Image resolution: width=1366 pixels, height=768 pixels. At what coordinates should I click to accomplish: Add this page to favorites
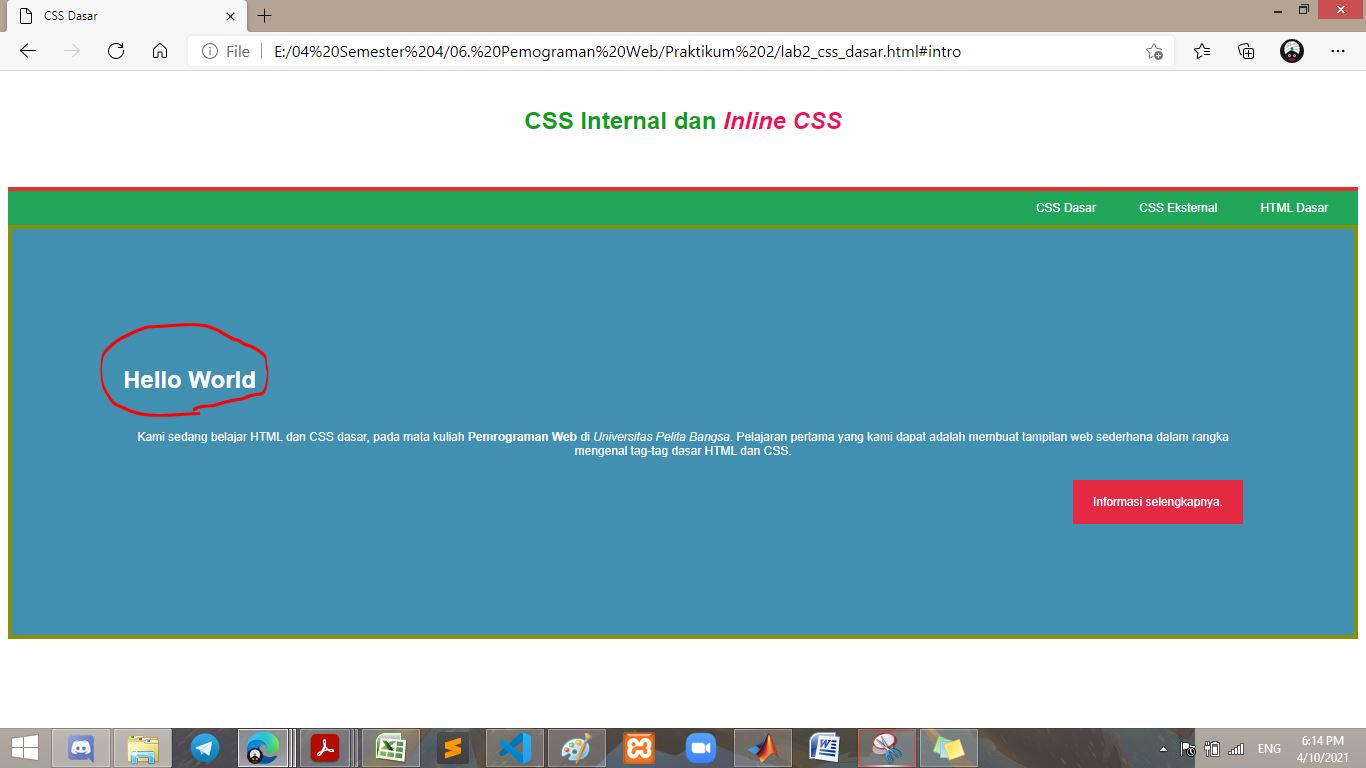1154,51
